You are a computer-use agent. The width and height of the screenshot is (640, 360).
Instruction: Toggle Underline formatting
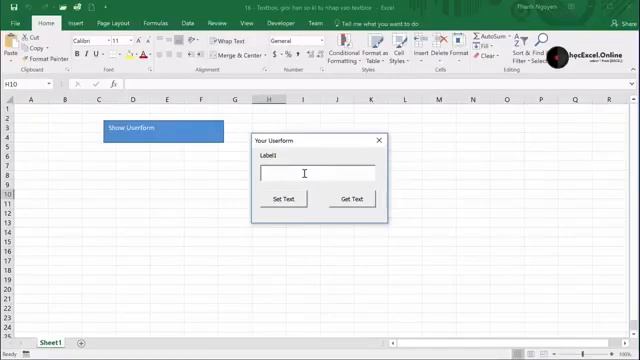click(96, 54)
